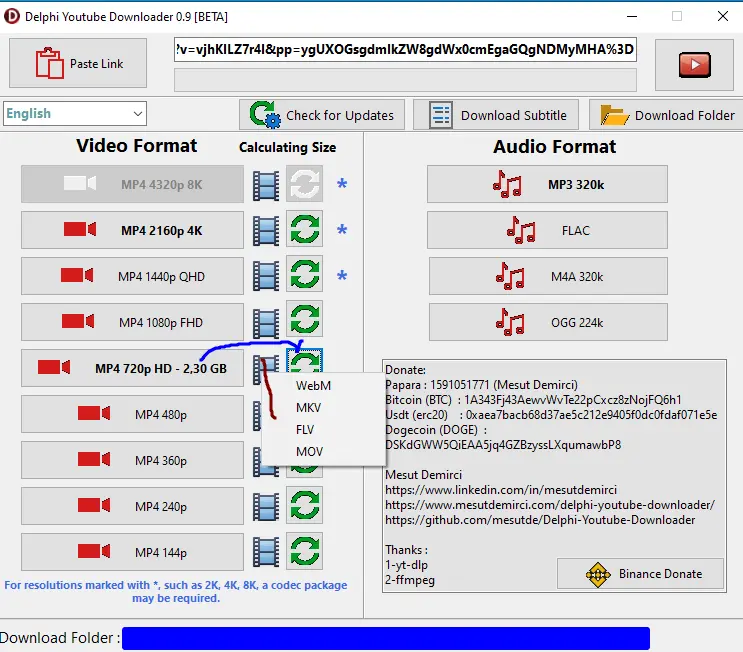Click film strip icon for 144p
Viewport: 743px width, 652px height.
click(266, 553)
